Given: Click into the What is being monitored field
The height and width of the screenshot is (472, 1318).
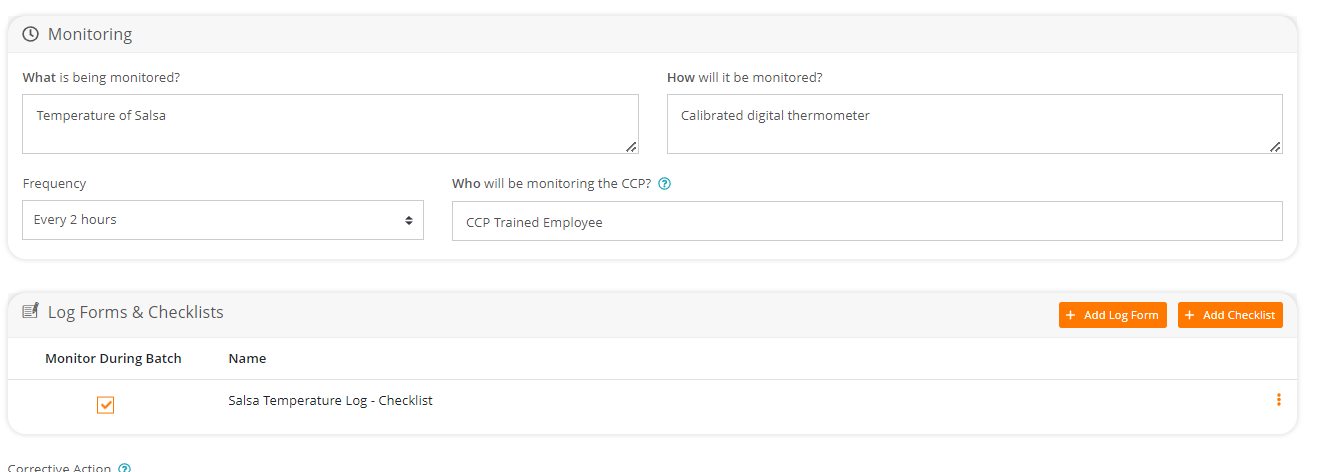Looking at the screenshot, I should [x=330, y=124].
